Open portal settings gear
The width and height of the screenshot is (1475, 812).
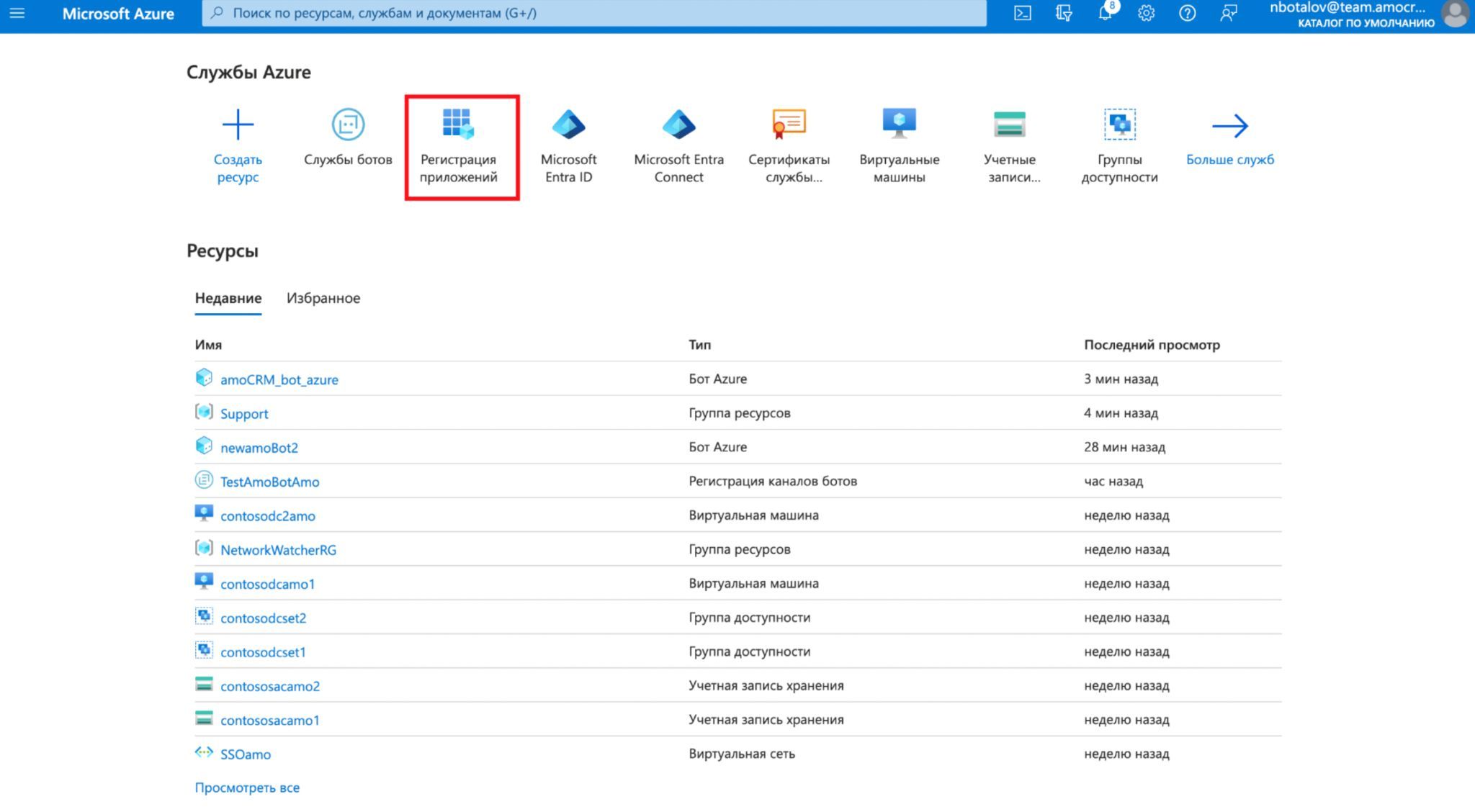(x=1146, y=13)
